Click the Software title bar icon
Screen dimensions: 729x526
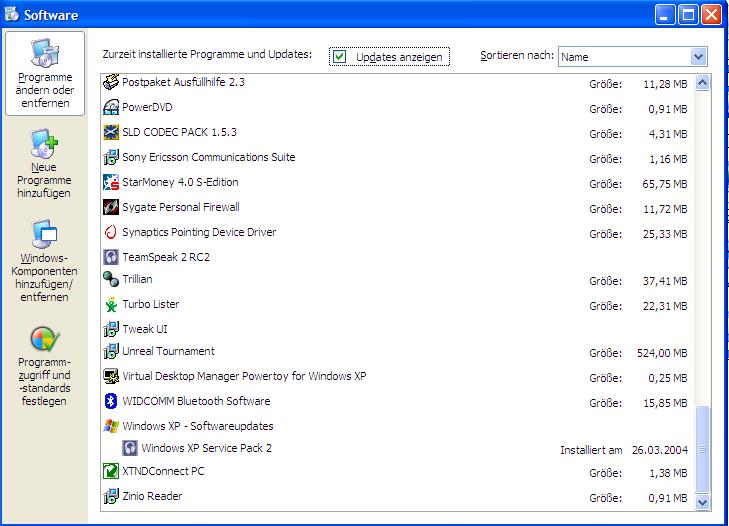coord(12,14)
